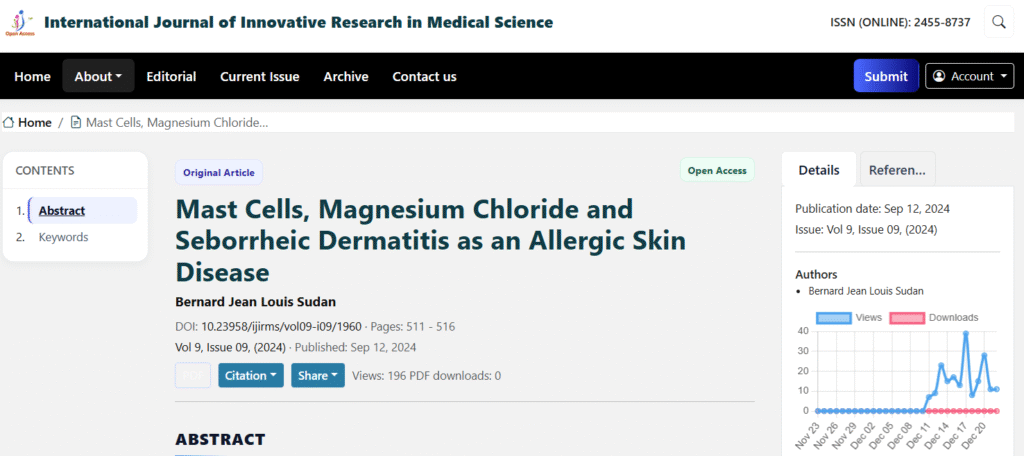Open the Account dropdown menu
Image resolution: width=1024 pixels, height=456 pixels.
[970, 76]
